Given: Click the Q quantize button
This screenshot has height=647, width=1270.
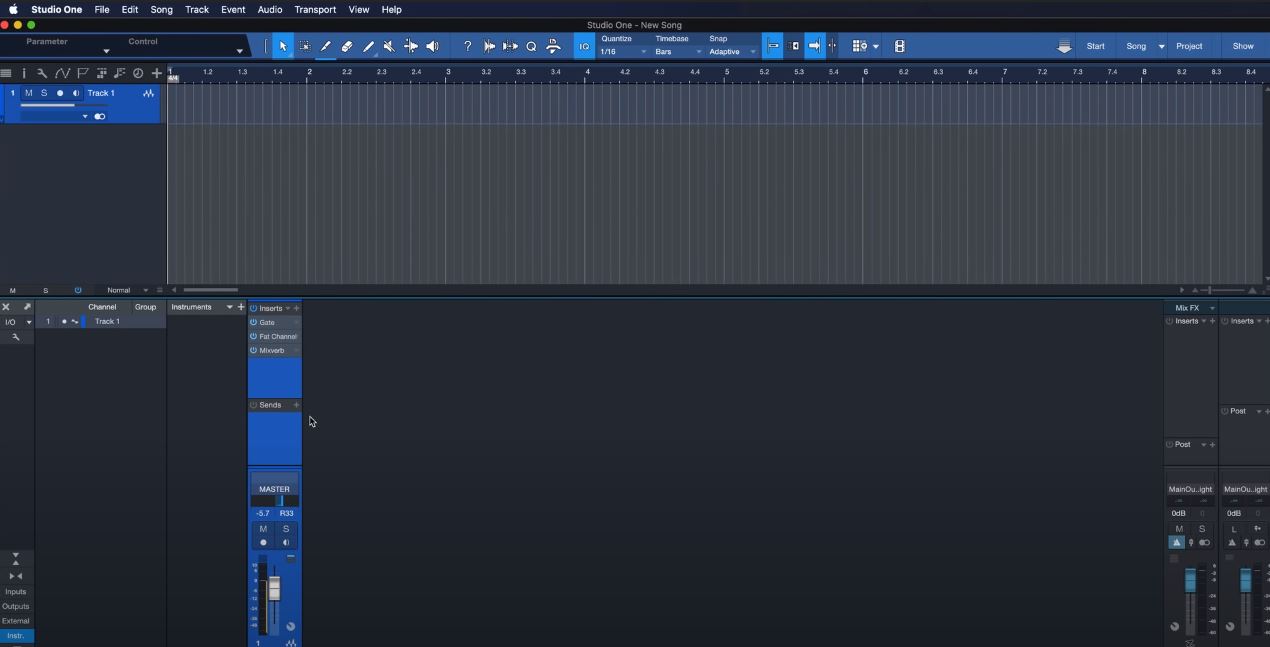Looking at the screenshot, I should click(x=531, y=46).
